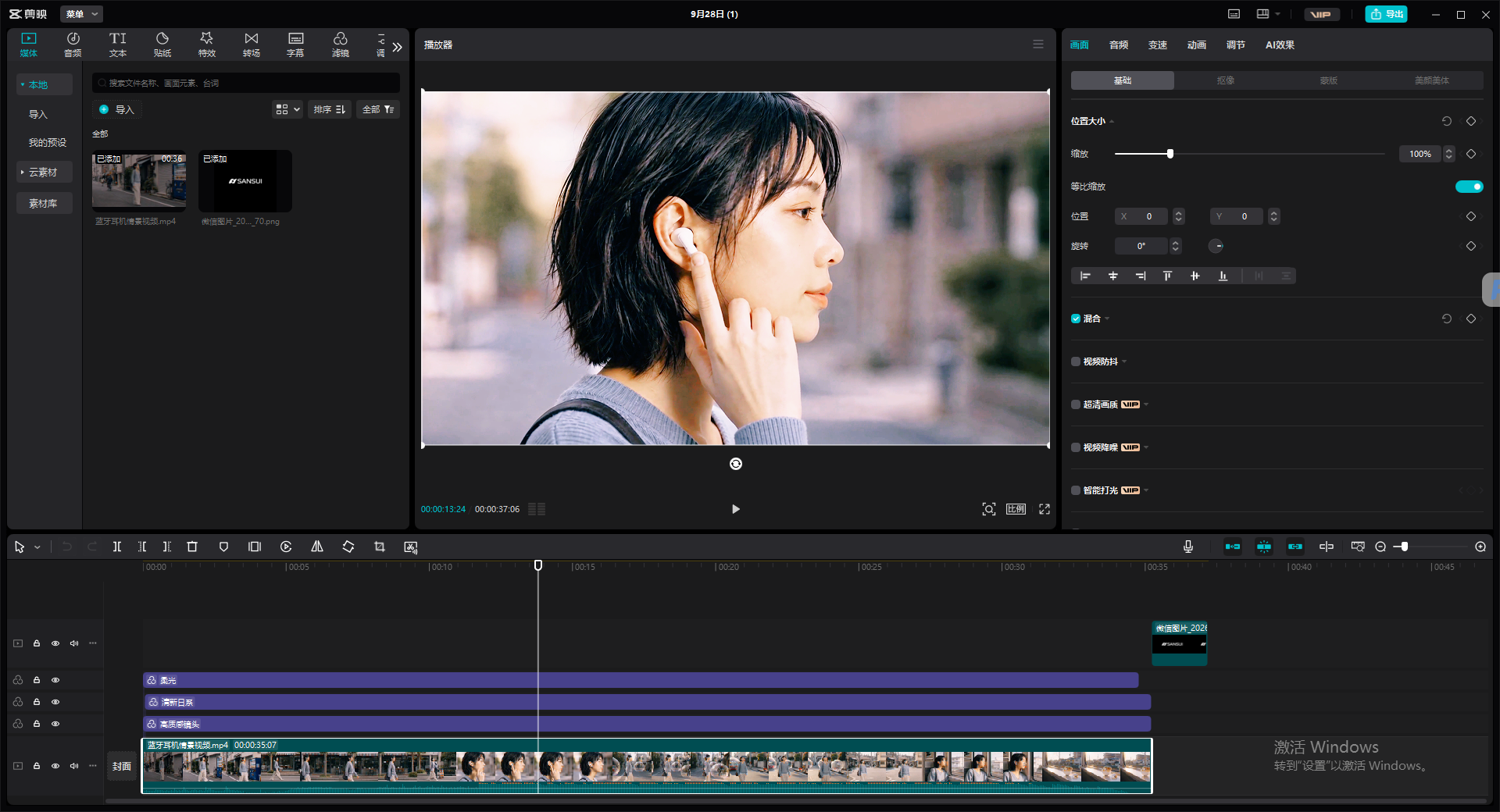Click the 比例 aspect ratio button
Viewport: 1500px width, 812px height.
coord(1016,509)
